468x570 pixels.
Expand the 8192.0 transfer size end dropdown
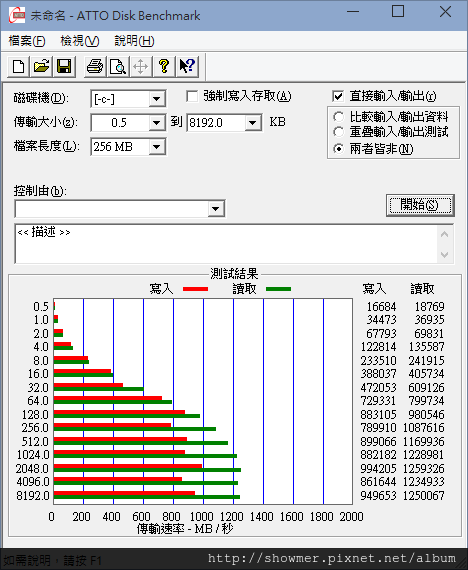tap(252, 123)
